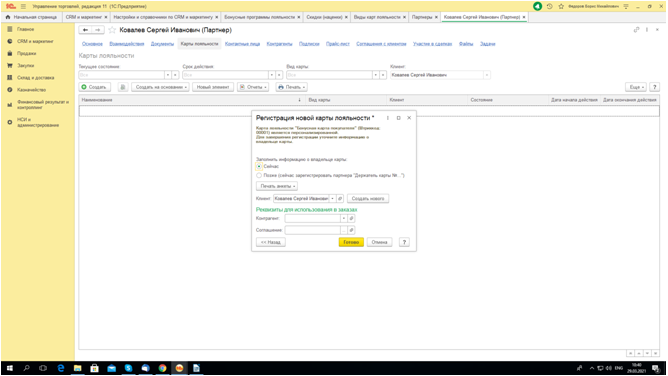This screenshot has height=376, width=668.
Task: Open Microsoft Edge from the taskbar
Action: [x=60, y=368]
